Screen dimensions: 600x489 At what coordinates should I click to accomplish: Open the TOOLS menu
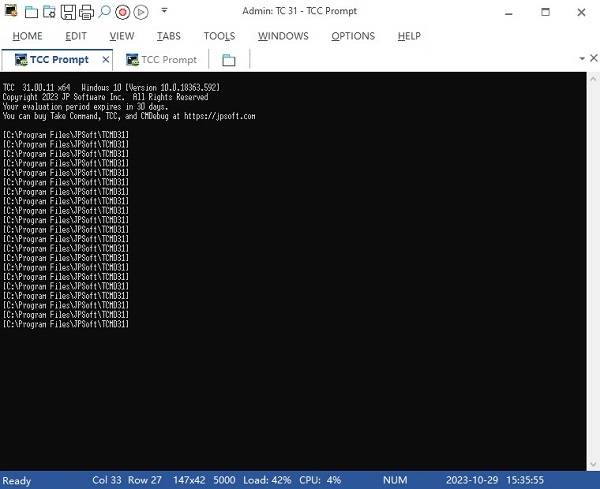pyautogui.click(x=219, y=36)
